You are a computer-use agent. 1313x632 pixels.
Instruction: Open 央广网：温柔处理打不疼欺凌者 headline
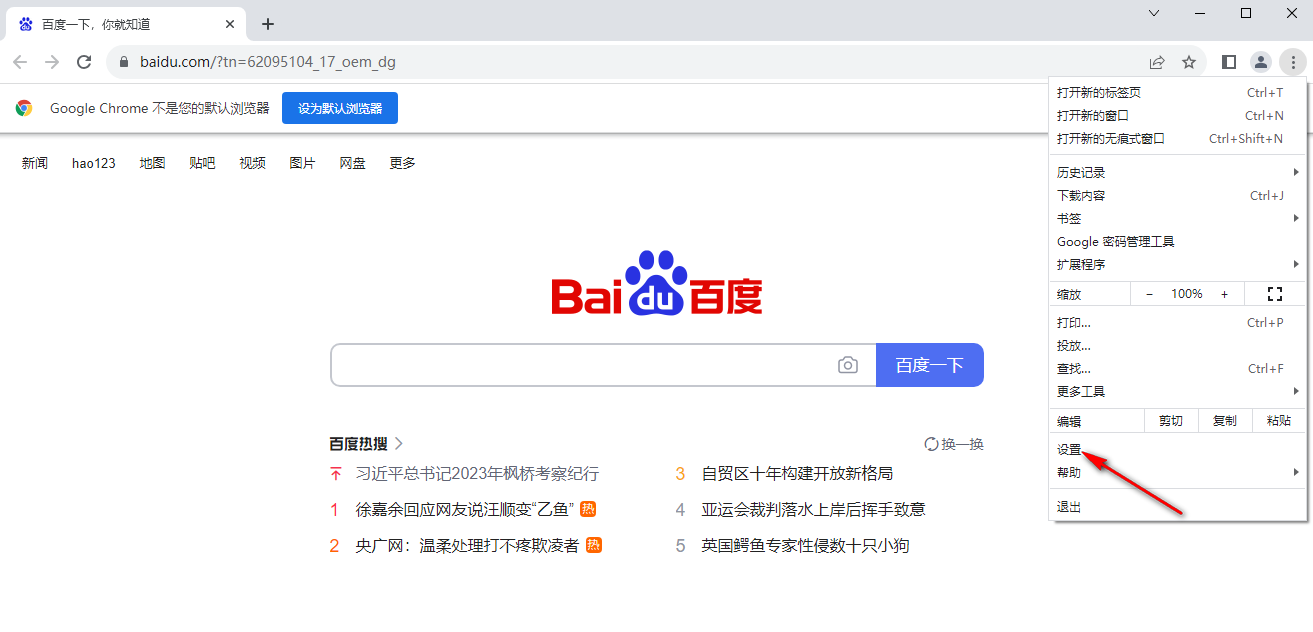467,545
